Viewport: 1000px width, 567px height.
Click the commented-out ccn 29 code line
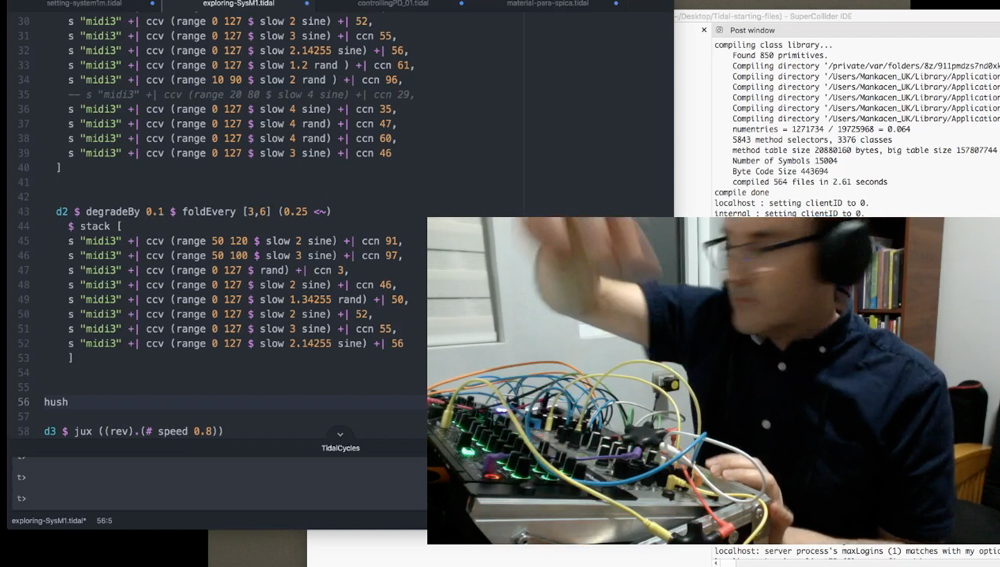240,94
